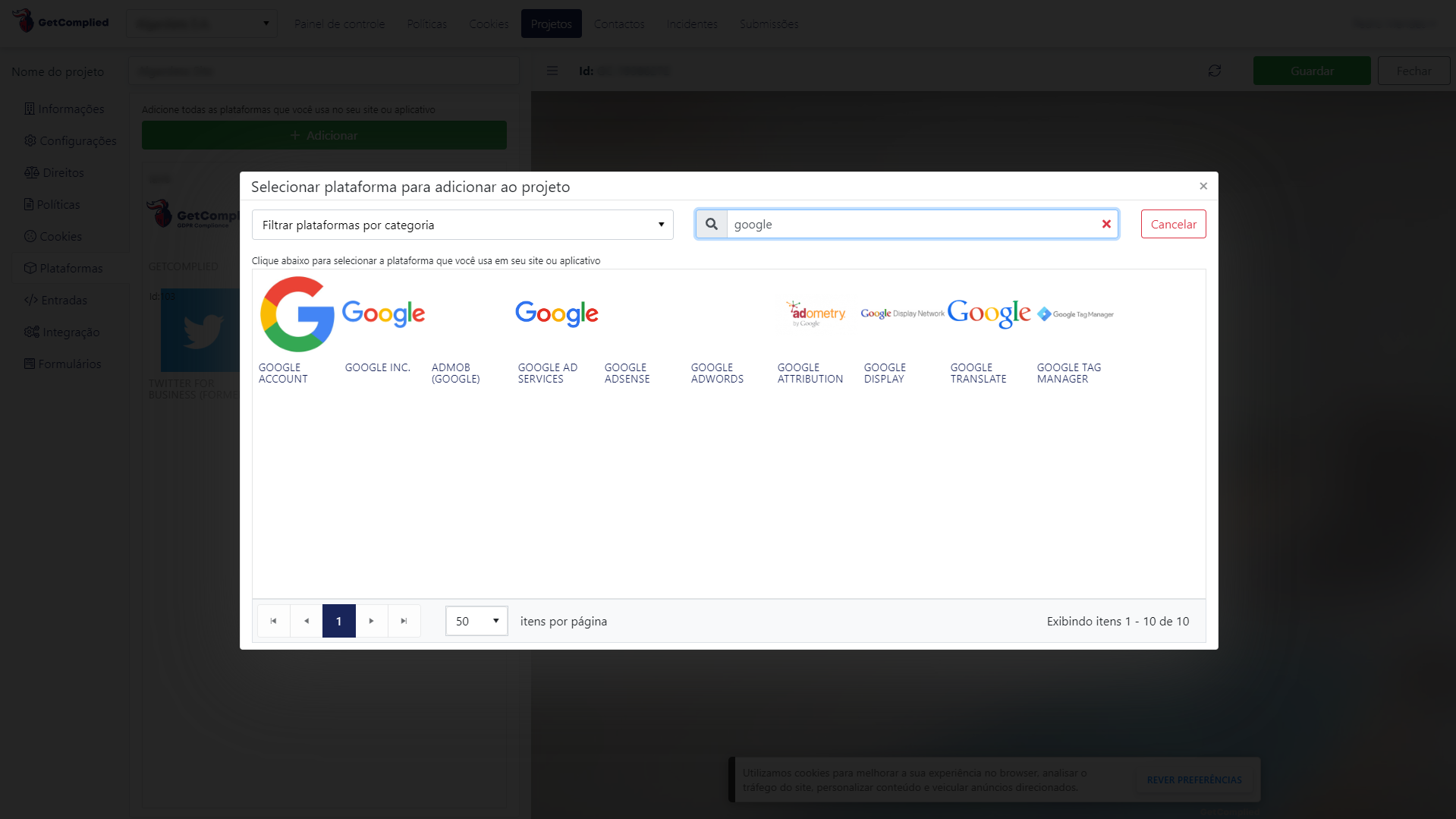Open Direitos in the sidebar
Viewport: 1456px width, 819px height.
55,173
